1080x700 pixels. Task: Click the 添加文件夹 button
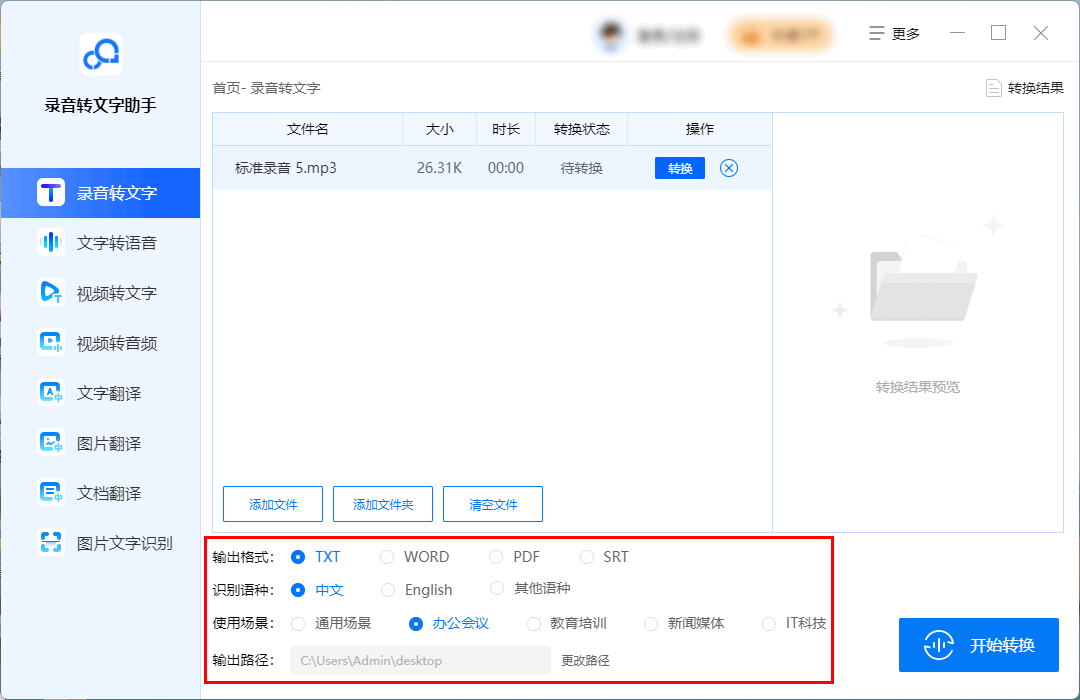tap(383, 504)
